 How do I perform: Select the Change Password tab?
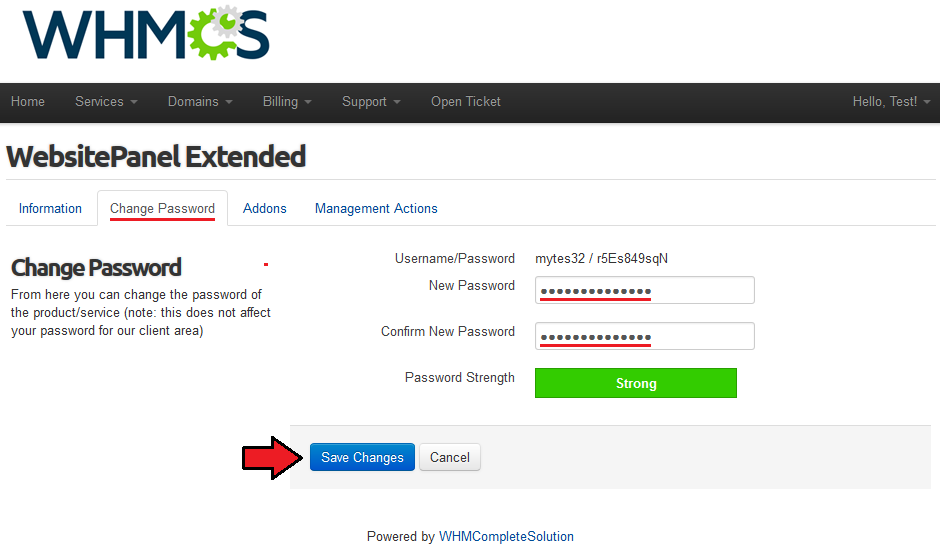click(162, 209)
